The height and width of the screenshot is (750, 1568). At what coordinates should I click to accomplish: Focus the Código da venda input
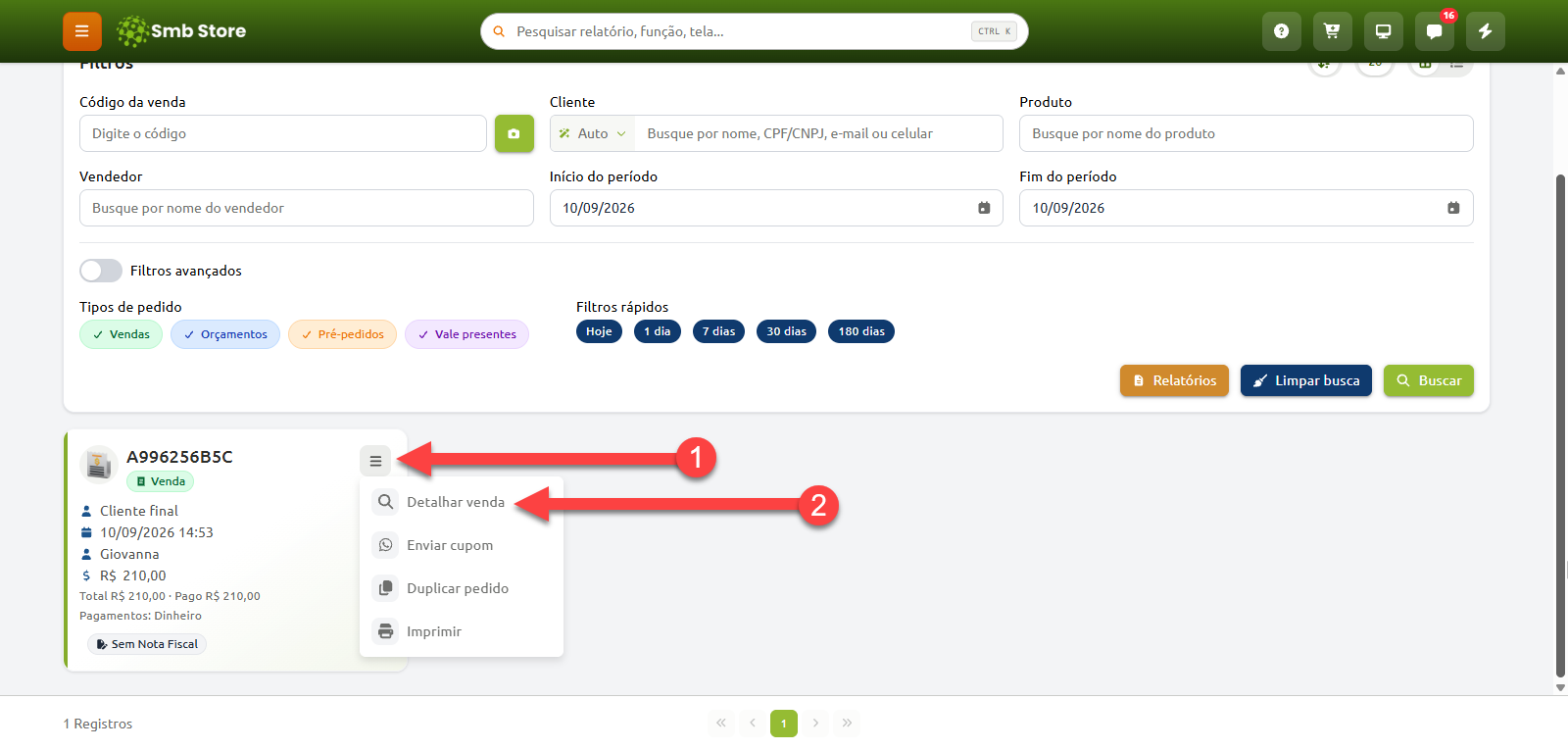pyautogui.click(x=283, y=133)
